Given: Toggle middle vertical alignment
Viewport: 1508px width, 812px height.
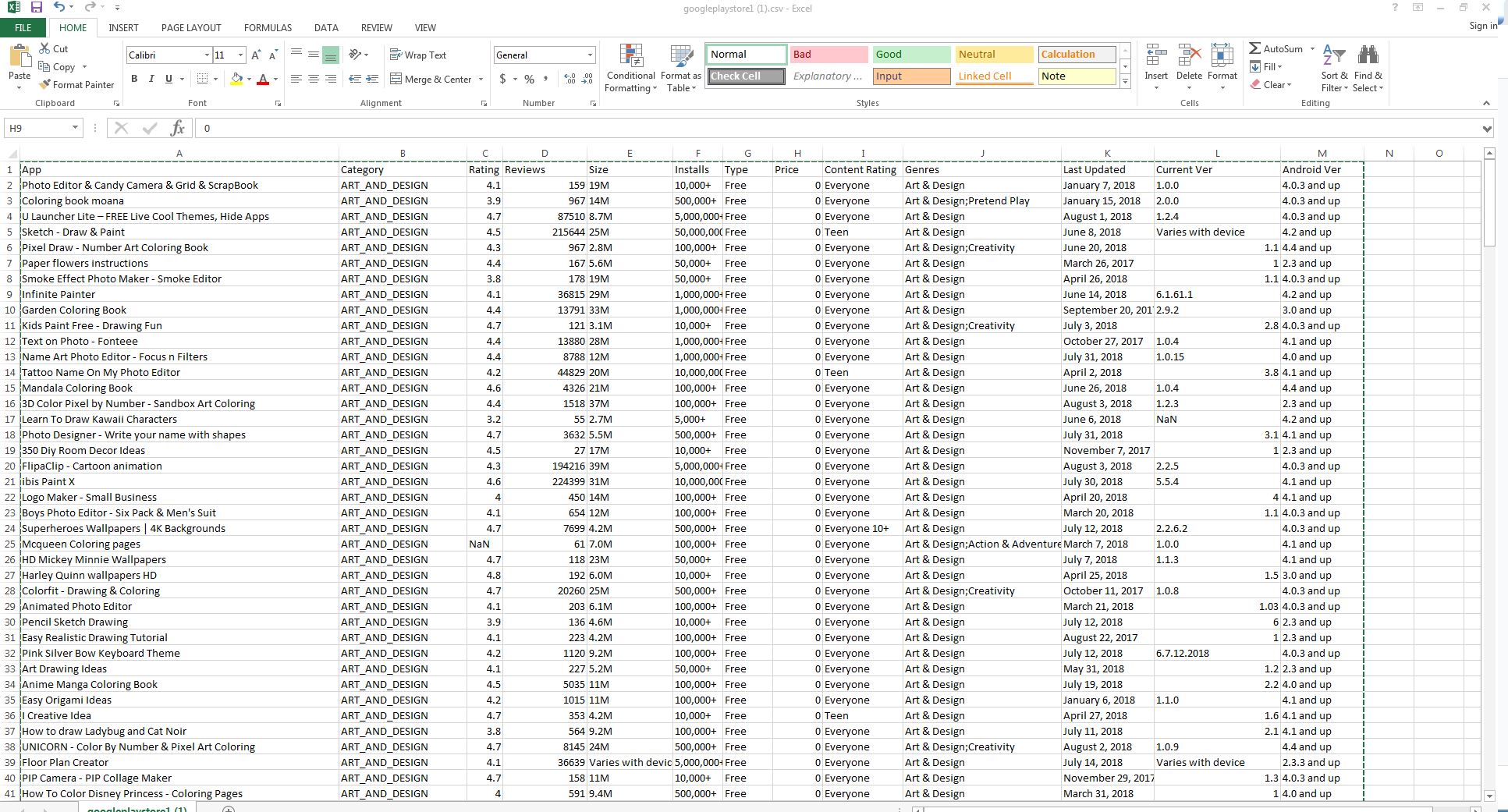Looking at the screenshot, I should pos(313,55).
